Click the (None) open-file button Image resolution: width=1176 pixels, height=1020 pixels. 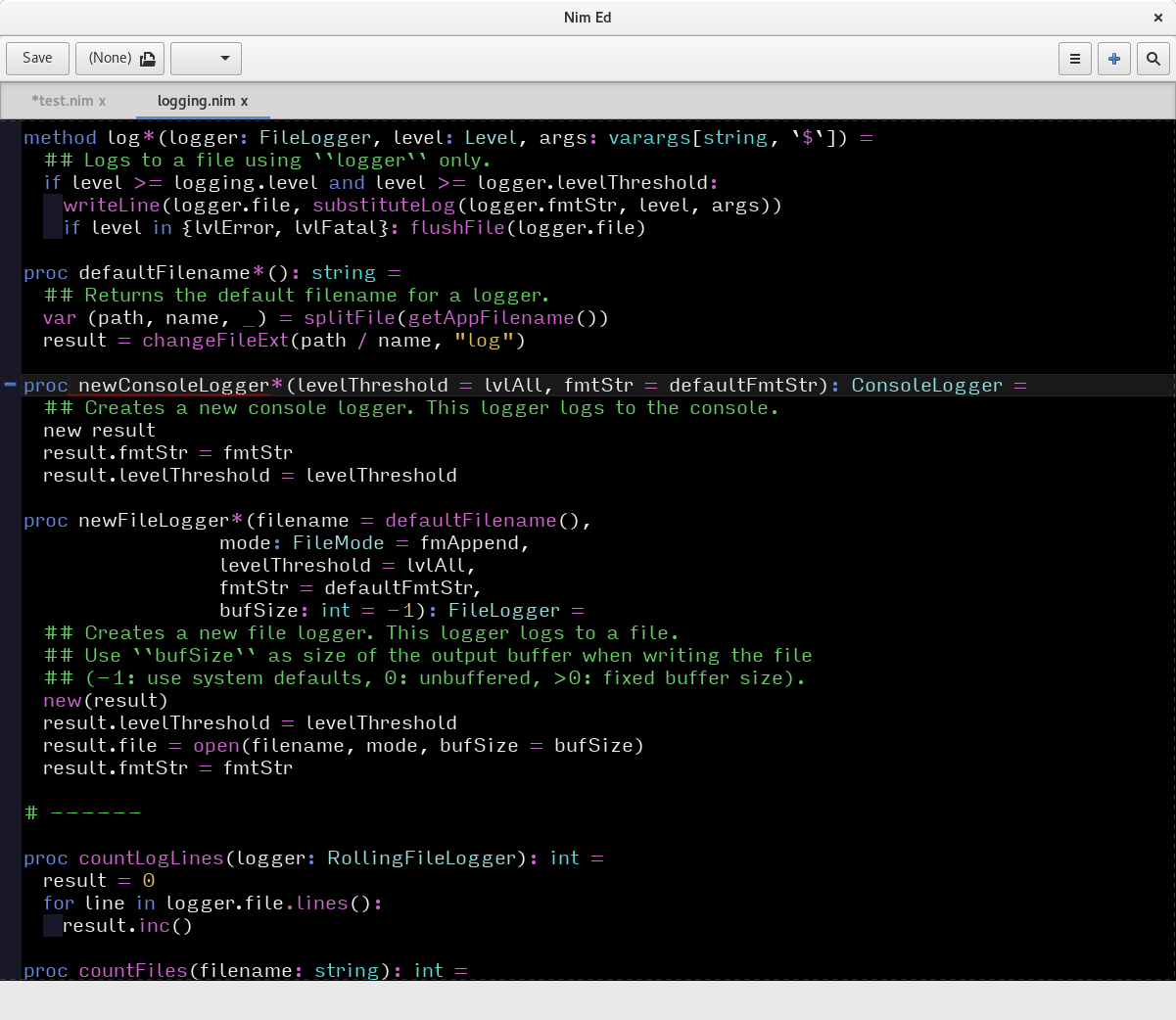pos(120,59)
